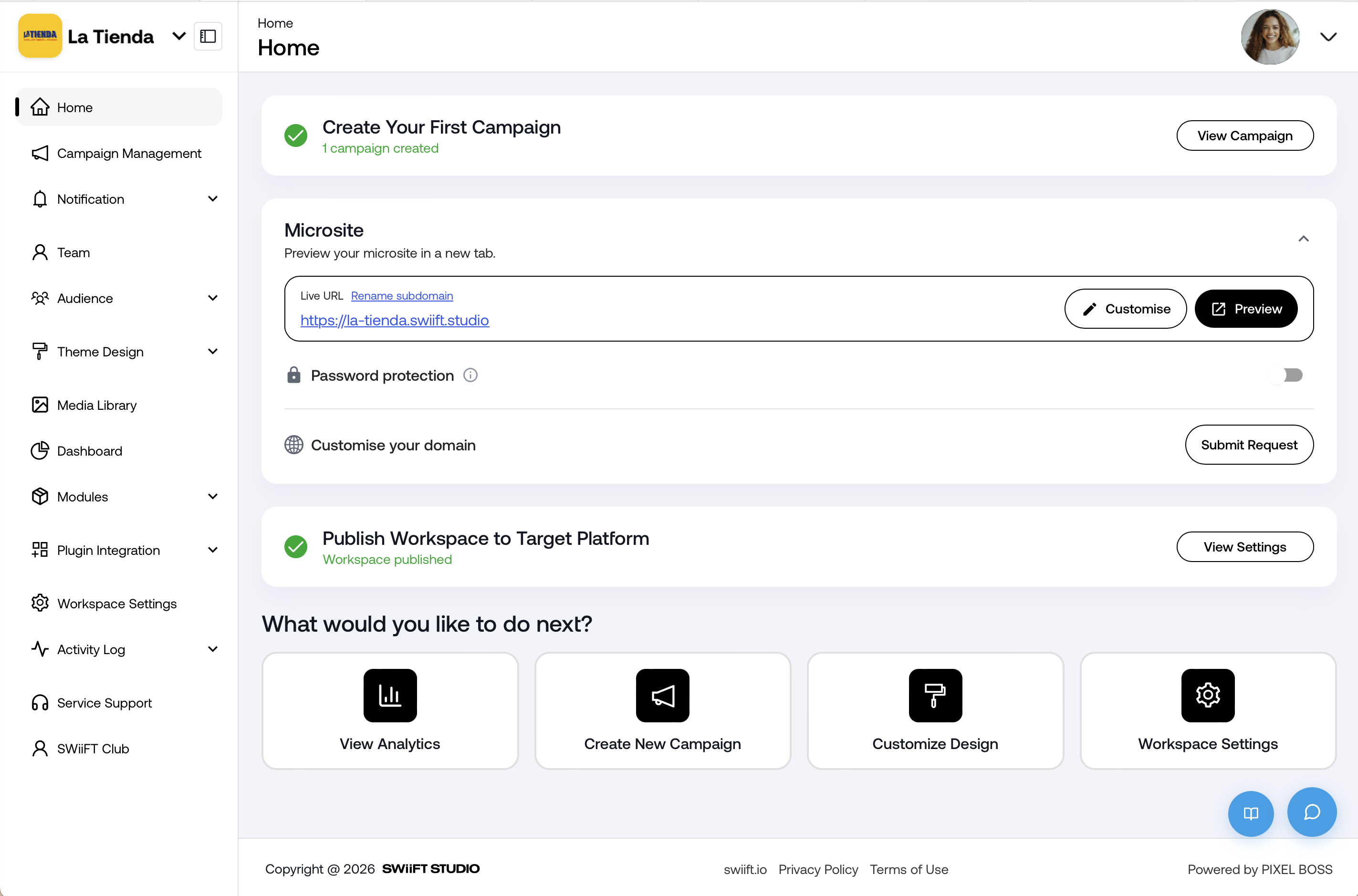
Task: Click the '1 campaign created' status text
Action: [x=381, y=148]
